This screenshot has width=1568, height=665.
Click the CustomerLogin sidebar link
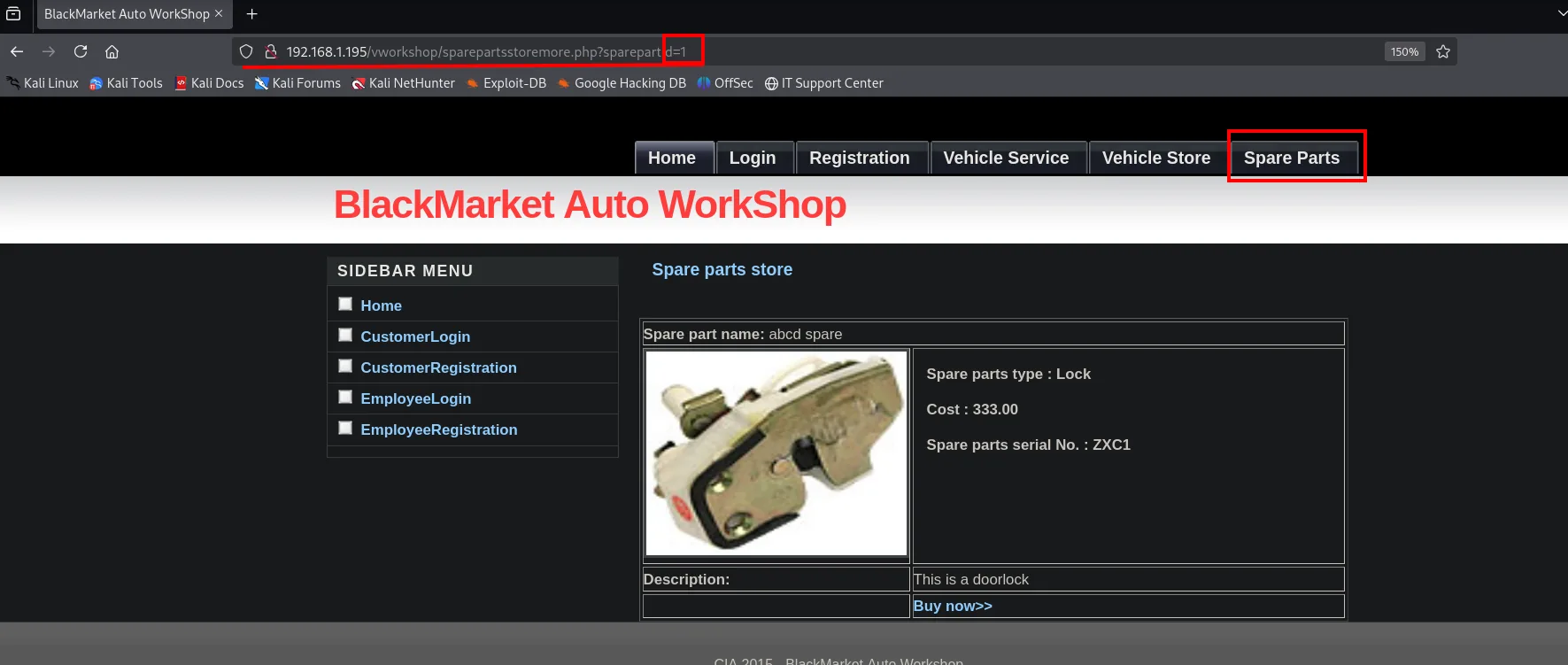pos(415,336)
